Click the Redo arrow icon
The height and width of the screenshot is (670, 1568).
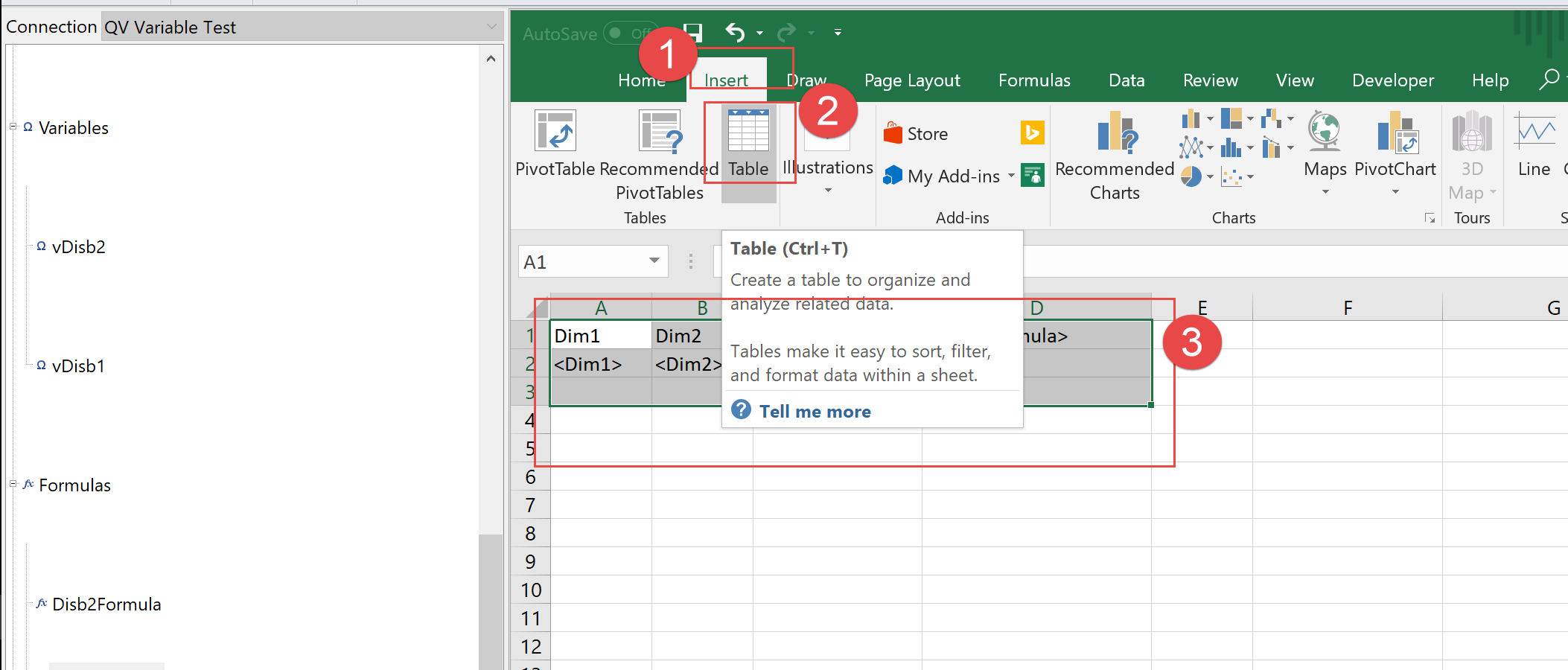tap(786, 33)
